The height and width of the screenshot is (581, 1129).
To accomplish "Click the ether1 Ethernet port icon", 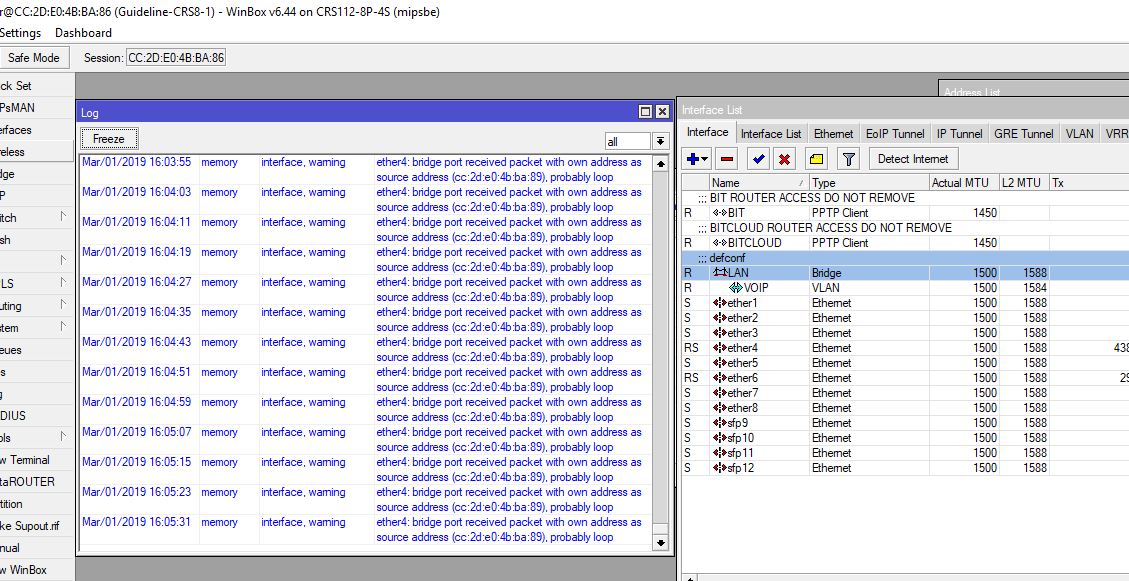I will [720, 303].
